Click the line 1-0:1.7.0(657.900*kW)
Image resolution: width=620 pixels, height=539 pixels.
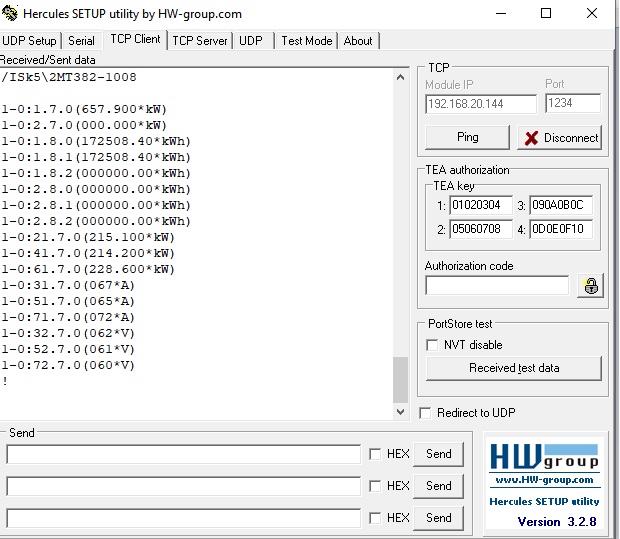[x=84, y=109]
